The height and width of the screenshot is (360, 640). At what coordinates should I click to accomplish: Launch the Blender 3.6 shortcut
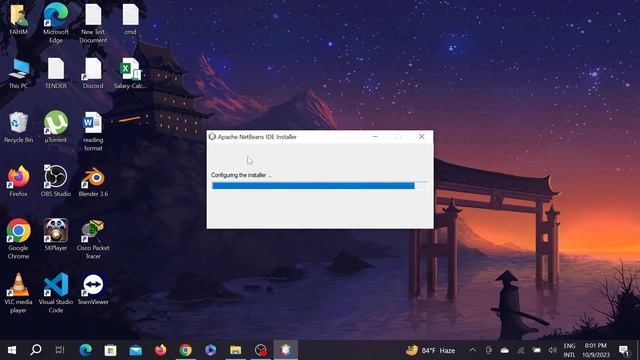[x=93, y=182]
